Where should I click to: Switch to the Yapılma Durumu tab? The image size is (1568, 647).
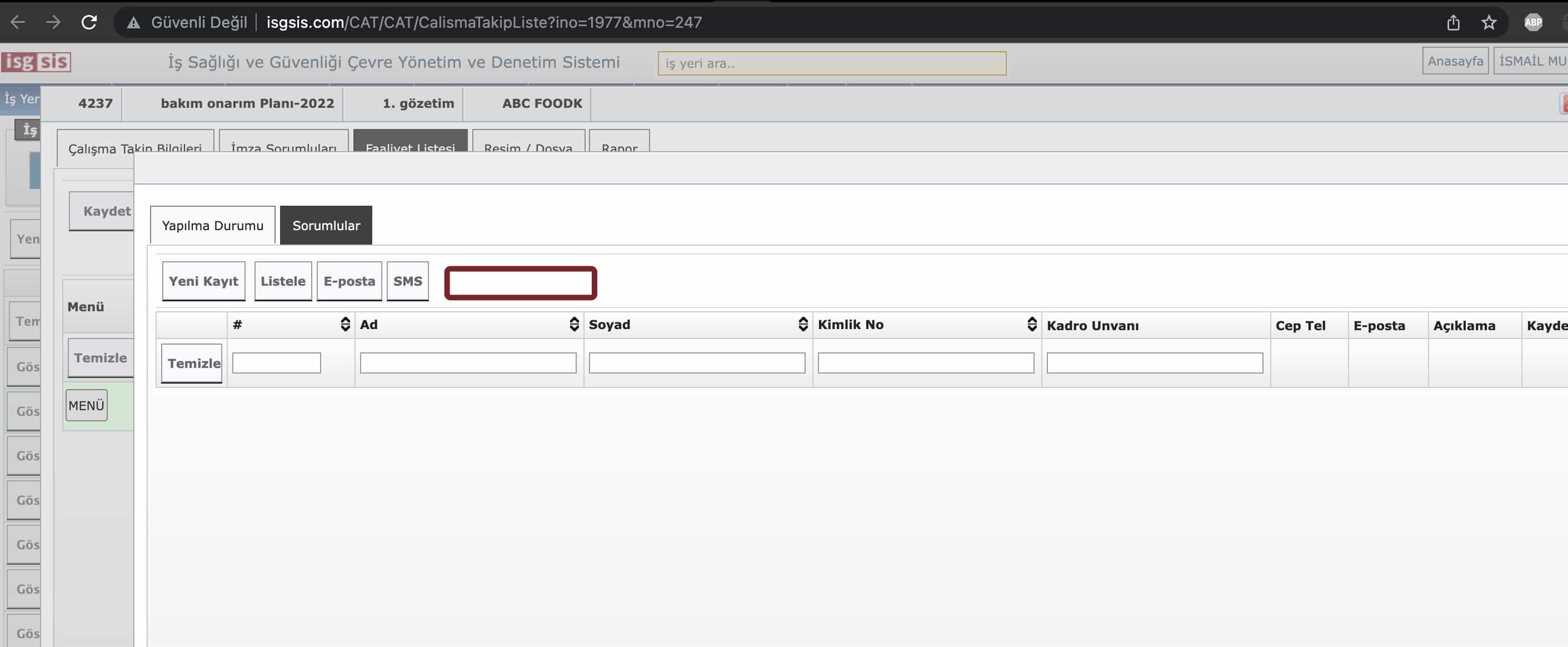click(212, 225)
